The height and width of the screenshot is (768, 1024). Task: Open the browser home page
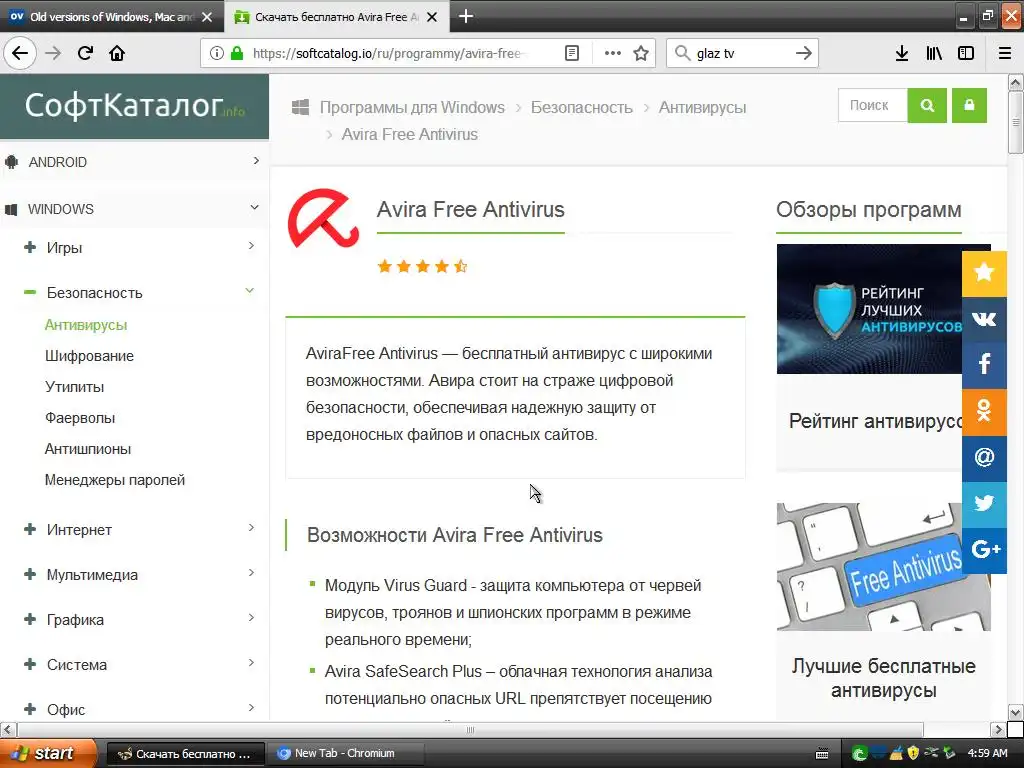pyautogui.click(x=117, y=53)
